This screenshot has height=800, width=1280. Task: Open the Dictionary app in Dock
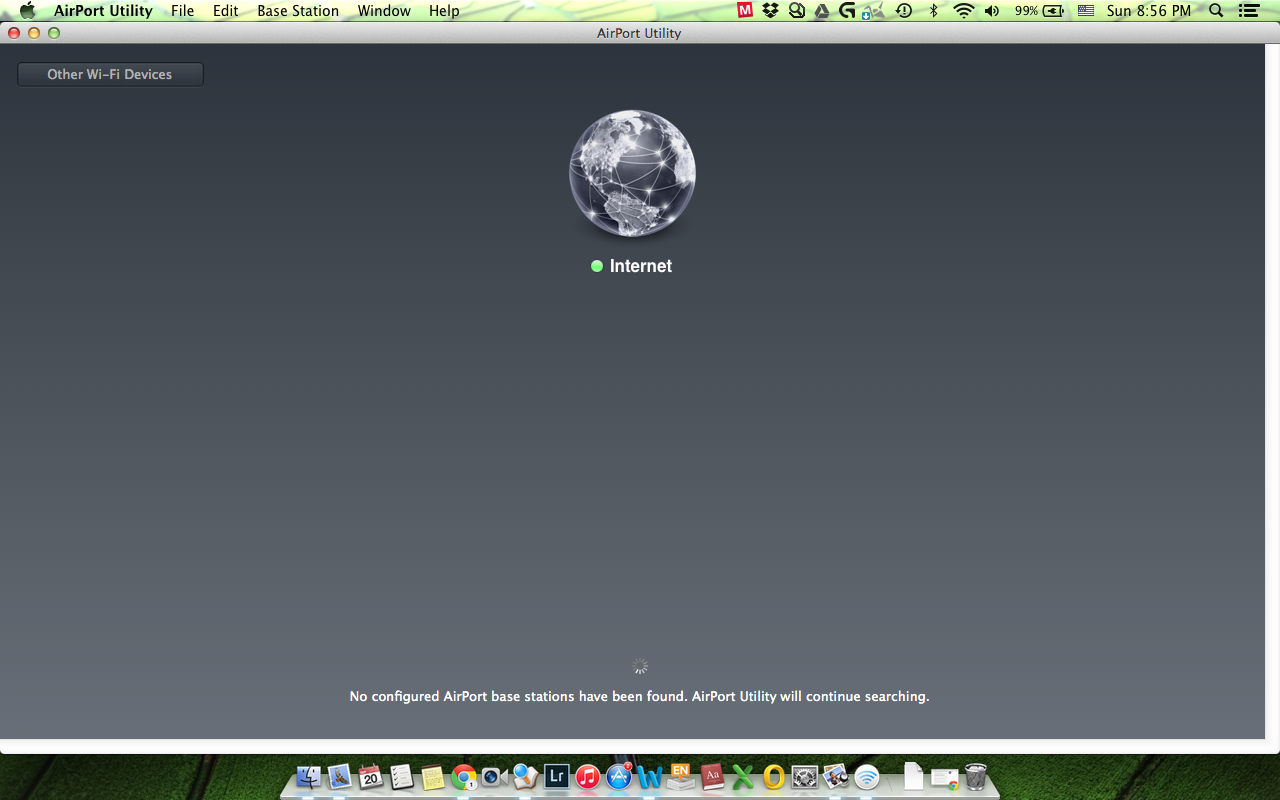[x=712, y=777]
